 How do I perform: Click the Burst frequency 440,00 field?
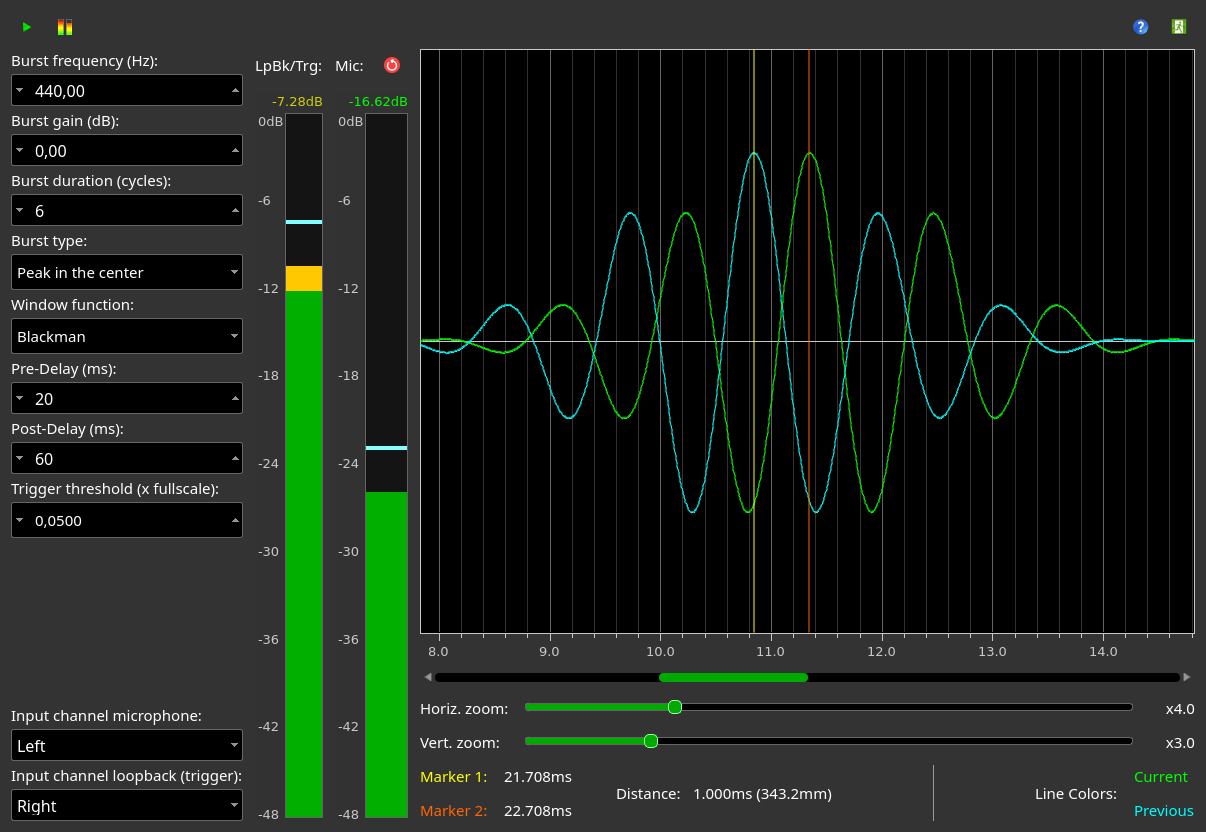pos(127,91)
